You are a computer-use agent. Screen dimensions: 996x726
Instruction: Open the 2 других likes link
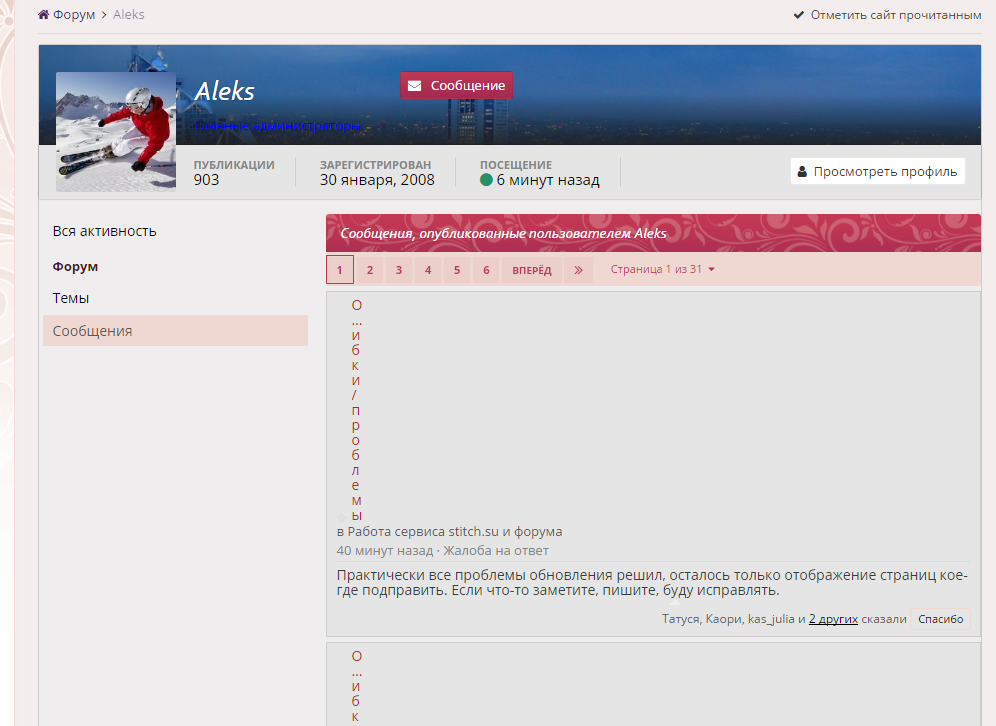click(x=833, y=619)
